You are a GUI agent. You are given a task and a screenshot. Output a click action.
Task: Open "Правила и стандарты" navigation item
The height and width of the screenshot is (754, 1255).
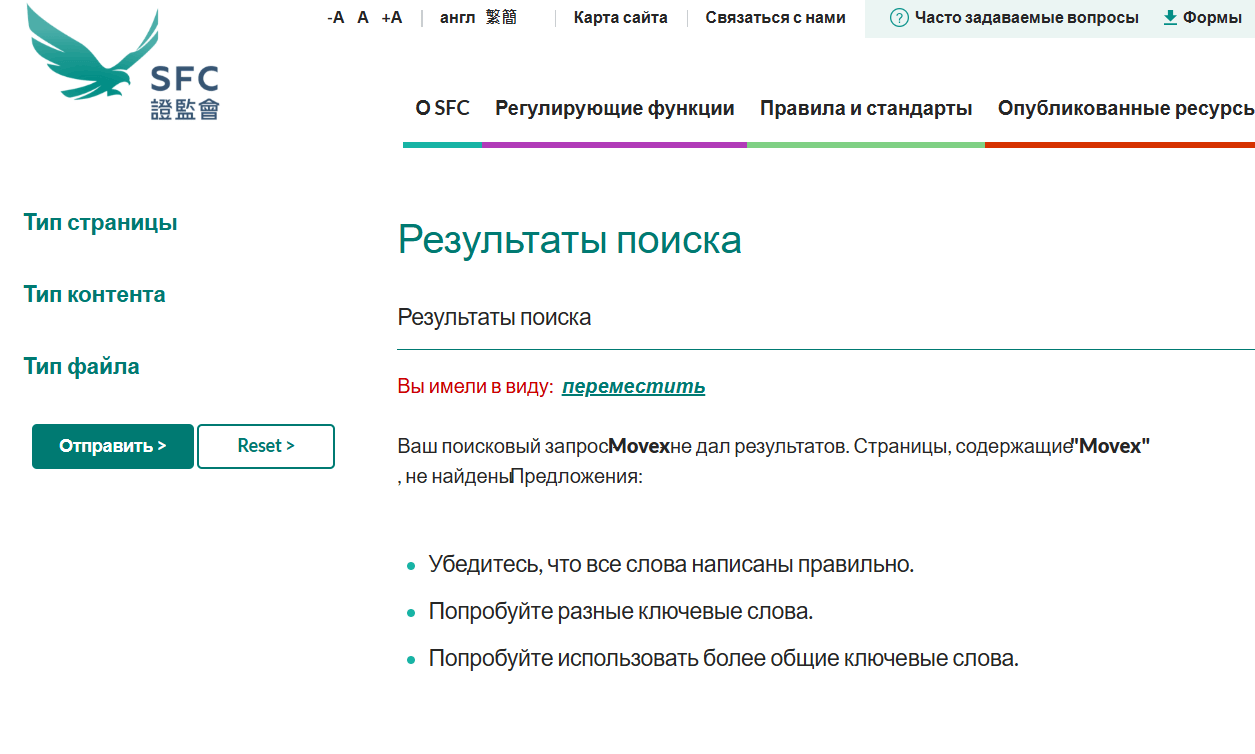pyautogui.click(x=866, y=108)
